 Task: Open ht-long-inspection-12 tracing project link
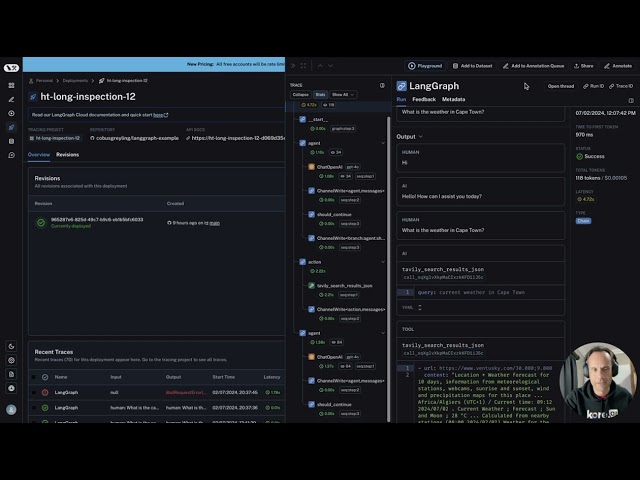(55, 138)
